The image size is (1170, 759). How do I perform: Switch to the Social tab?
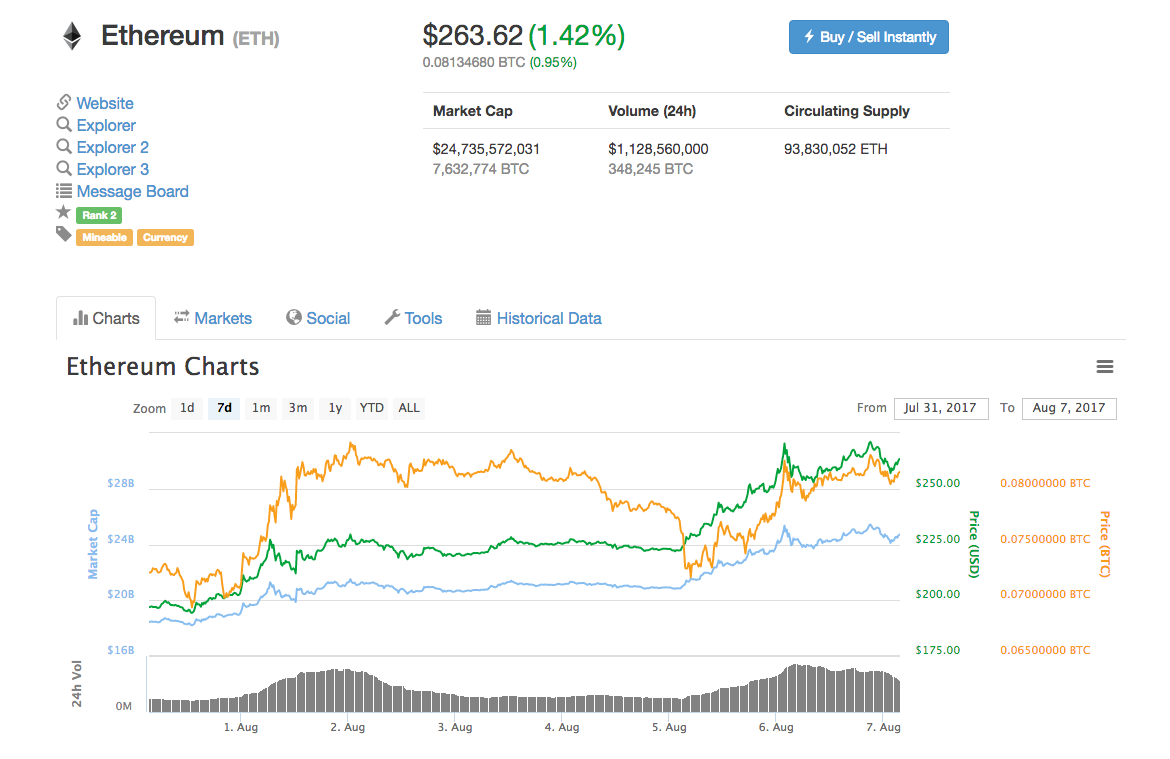318,319
